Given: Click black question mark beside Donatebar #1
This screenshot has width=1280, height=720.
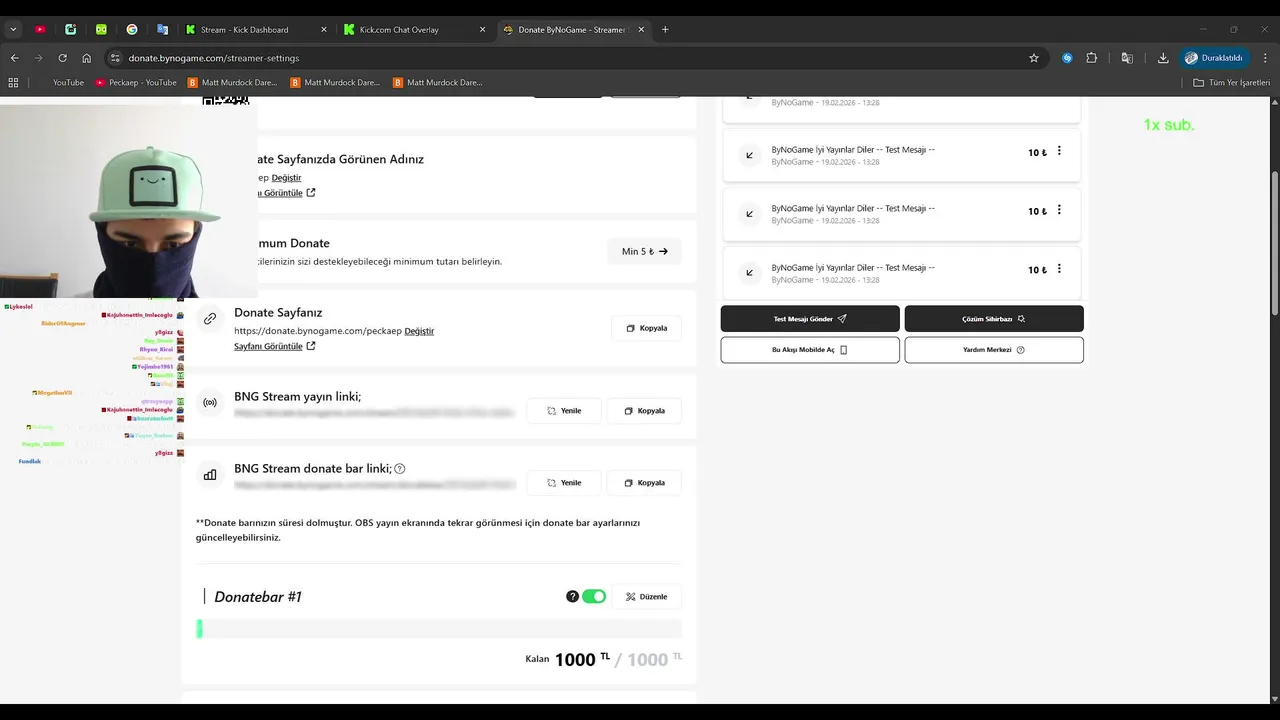Looking at the screenshot, I should point(572,596).
